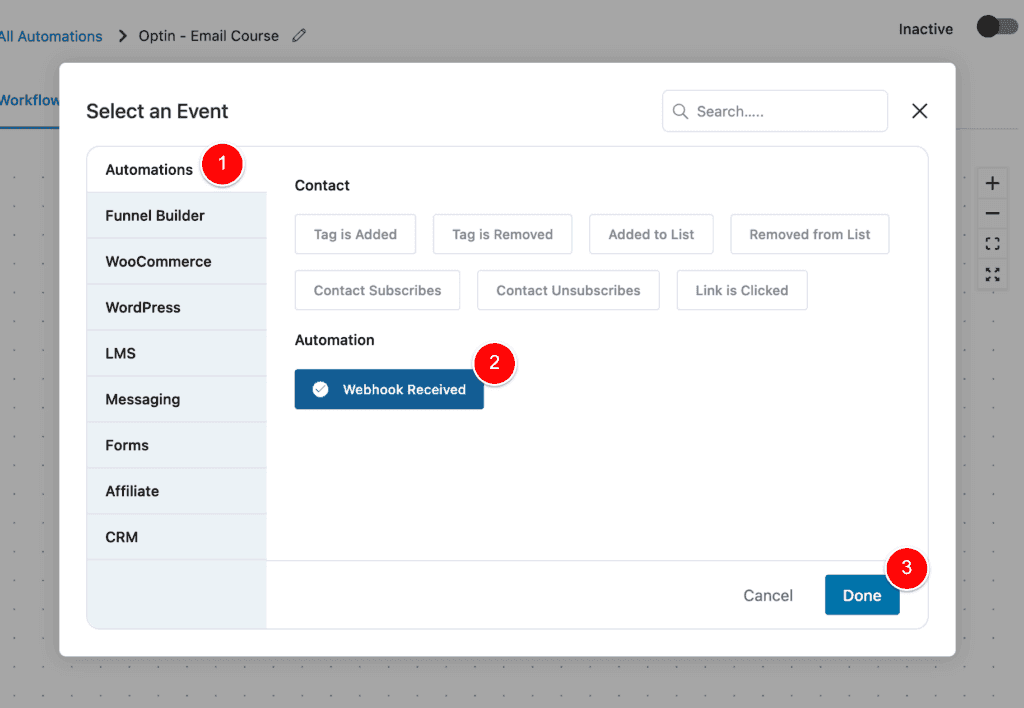Image resolution: width=1024 pixels, height=708 pixels.
Task: Open the Funnel Builder category
Action: tap(153, 215)
